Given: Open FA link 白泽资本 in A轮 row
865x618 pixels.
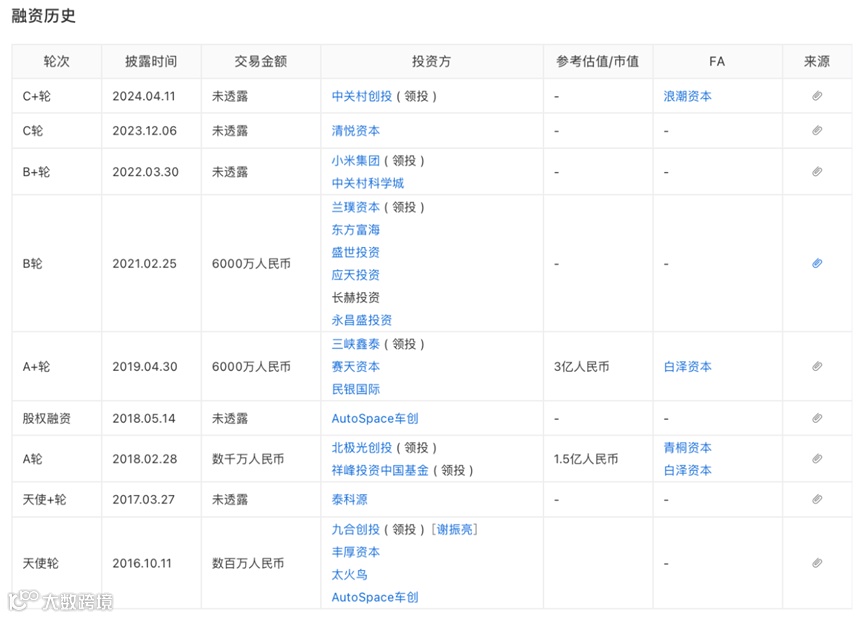Looking at the screenshot, I should click(687, 470).
